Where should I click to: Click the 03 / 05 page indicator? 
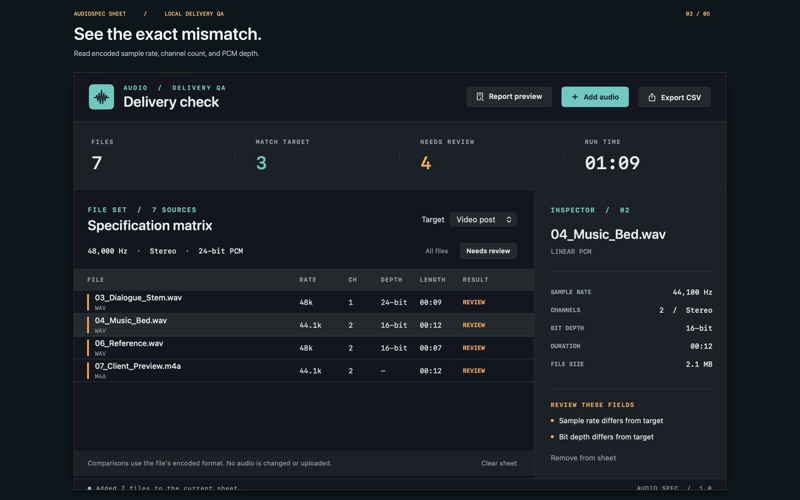(x=697, y=14)
